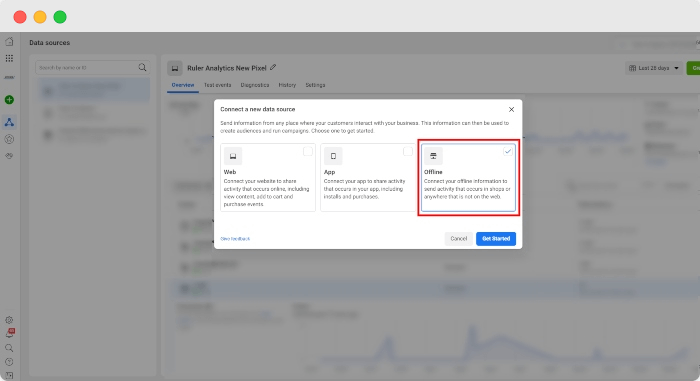Expand the Last 28 days dropdown
The height and width of the screenshot is (381, 700).
(x=654, y=68)
